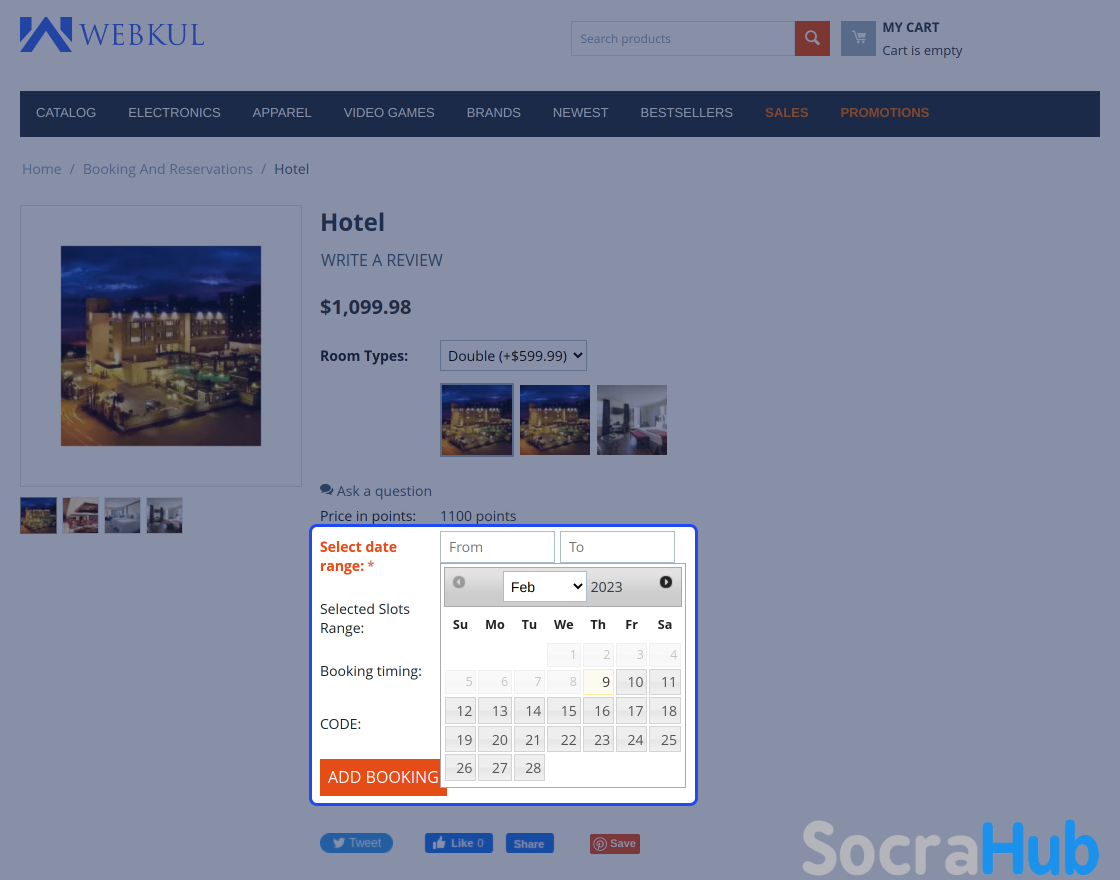1120x880 pixels.
Task: Click the My Cart label
Action: pos(911,27)
